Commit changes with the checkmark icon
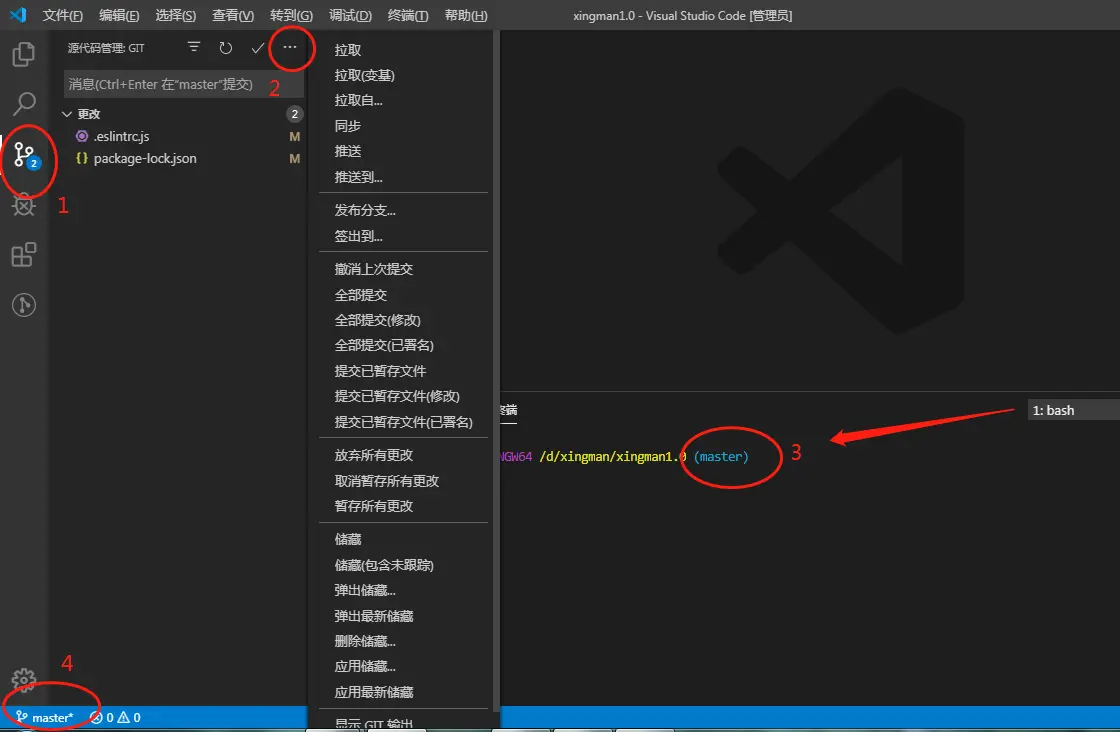The width and height of the screenshot is (1120, 732). (x=258, y=48)
